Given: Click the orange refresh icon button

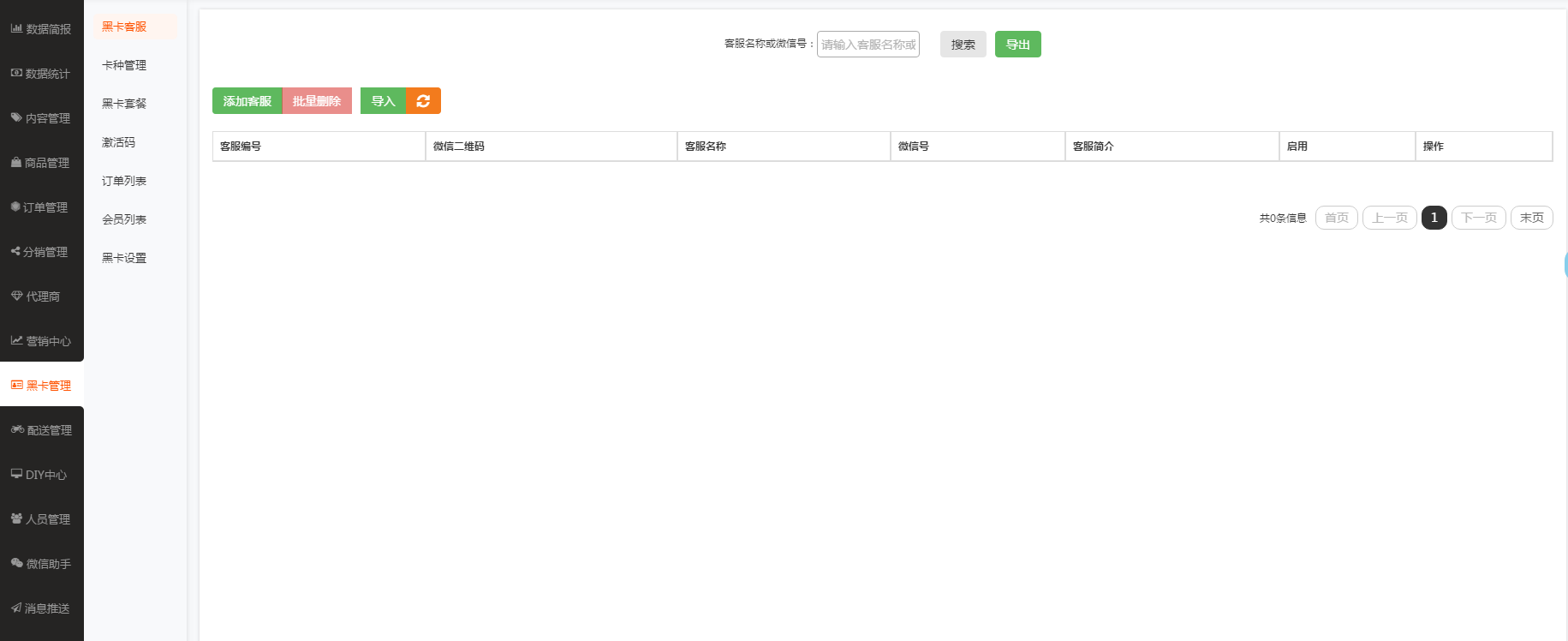Looking at the screenshot, I should pyautogui.click(x=423, y=101).
